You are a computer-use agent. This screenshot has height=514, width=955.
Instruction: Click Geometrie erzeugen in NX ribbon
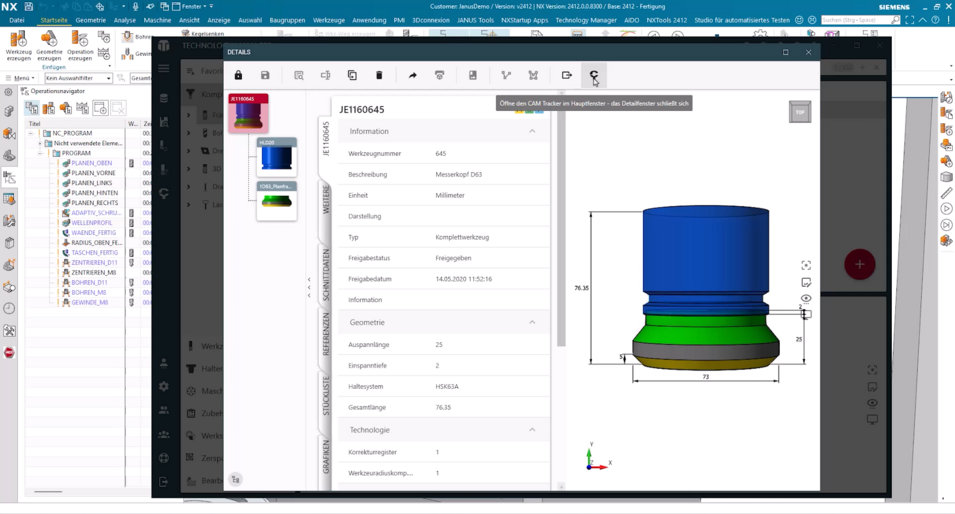49,46
